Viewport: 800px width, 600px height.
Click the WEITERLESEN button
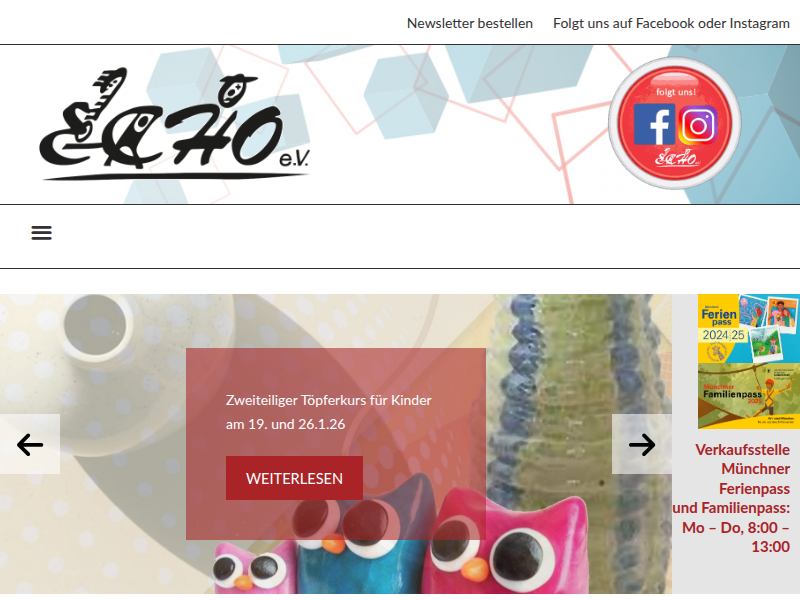click(294, 478)
